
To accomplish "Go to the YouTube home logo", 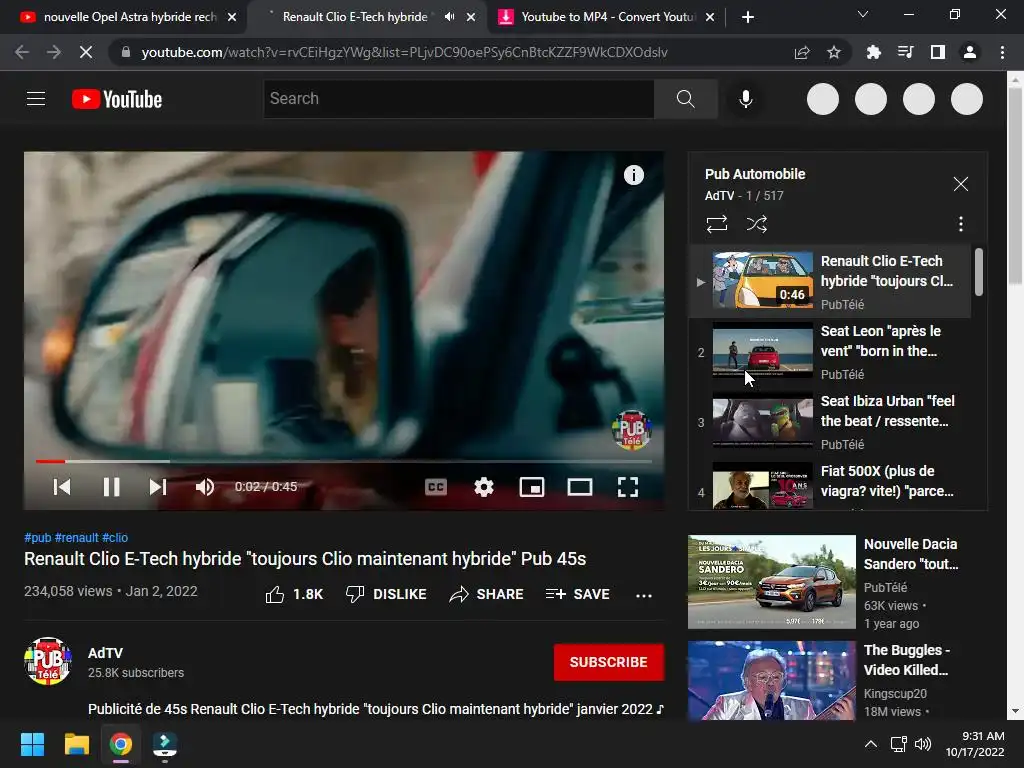I will (117, 99).
